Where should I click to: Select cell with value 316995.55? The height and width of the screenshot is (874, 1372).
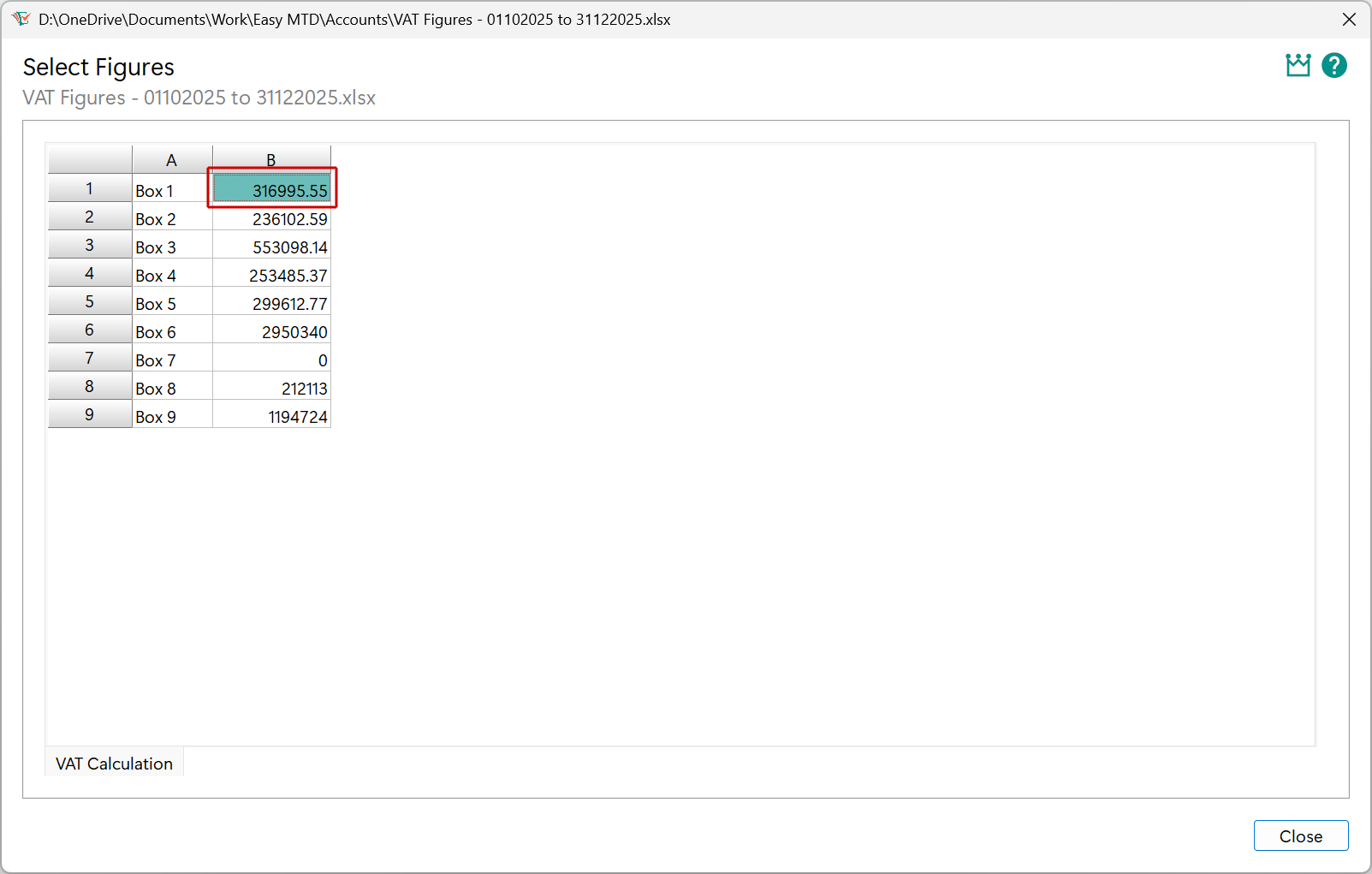point(272,190)
